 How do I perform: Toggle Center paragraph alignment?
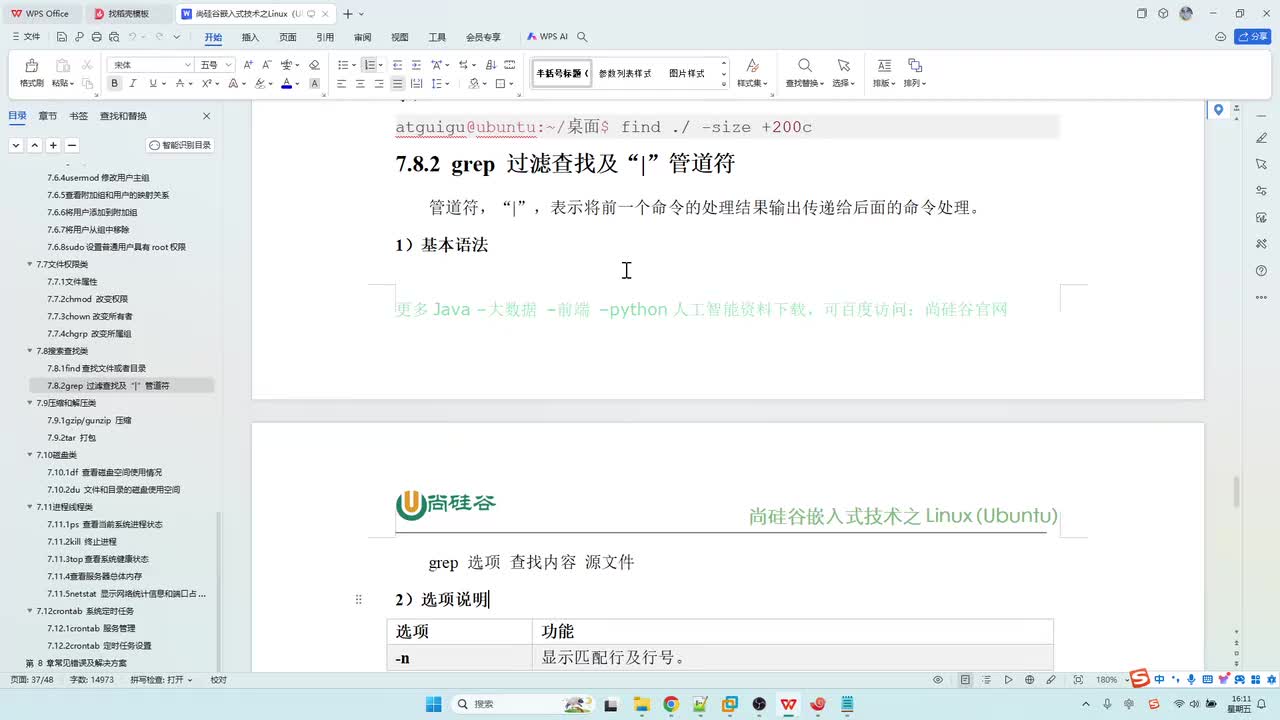click(x=360, y=84)
